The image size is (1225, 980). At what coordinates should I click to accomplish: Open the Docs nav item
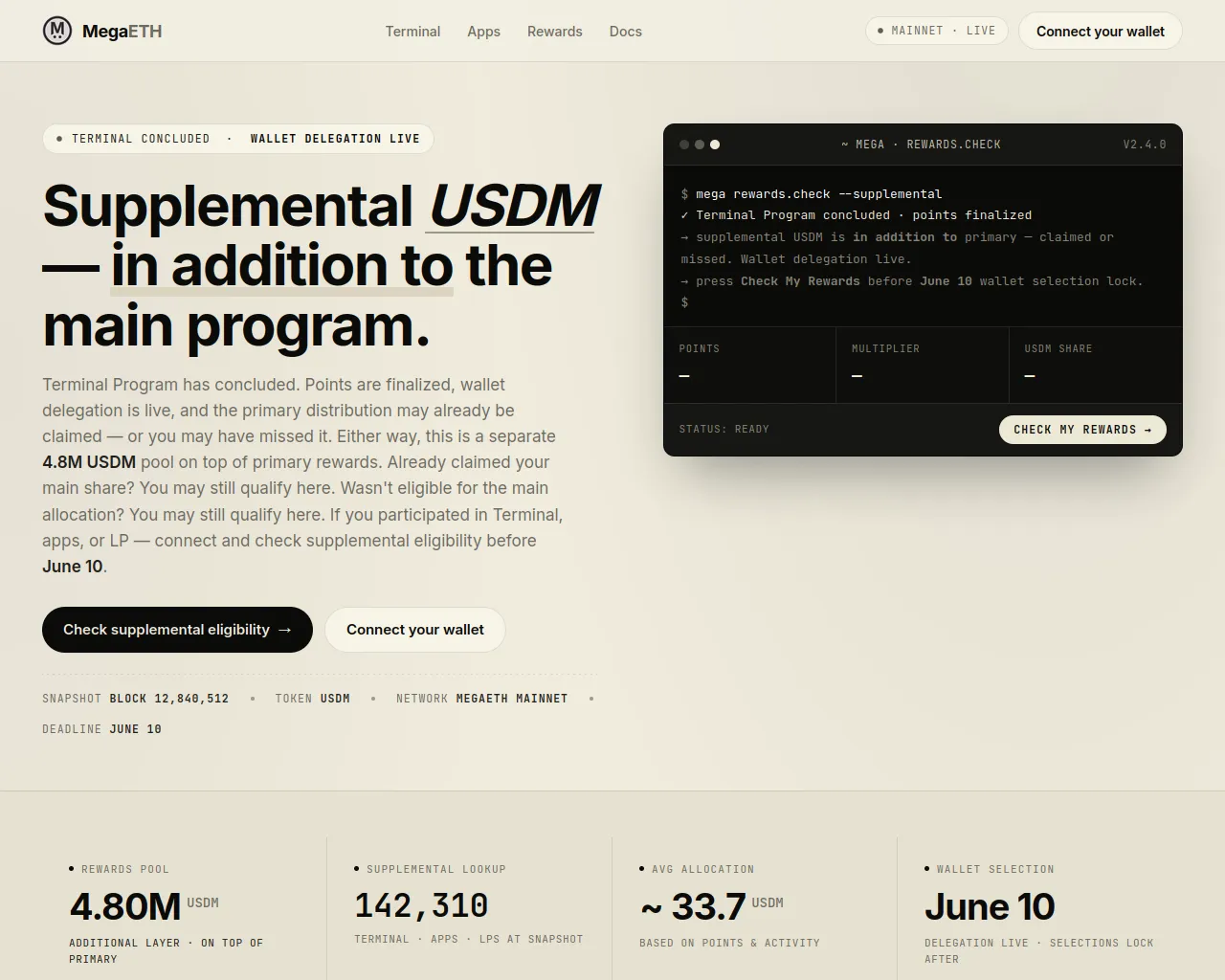point(625,32)
